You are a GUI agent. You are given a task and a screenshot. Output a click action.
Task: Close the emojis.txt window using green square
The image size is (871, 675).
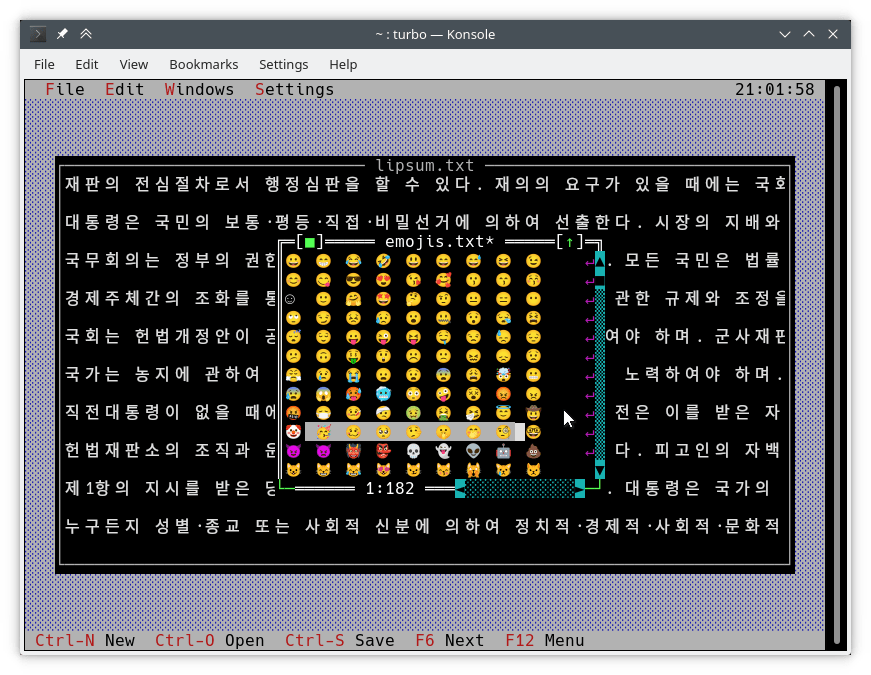point(310,242)
